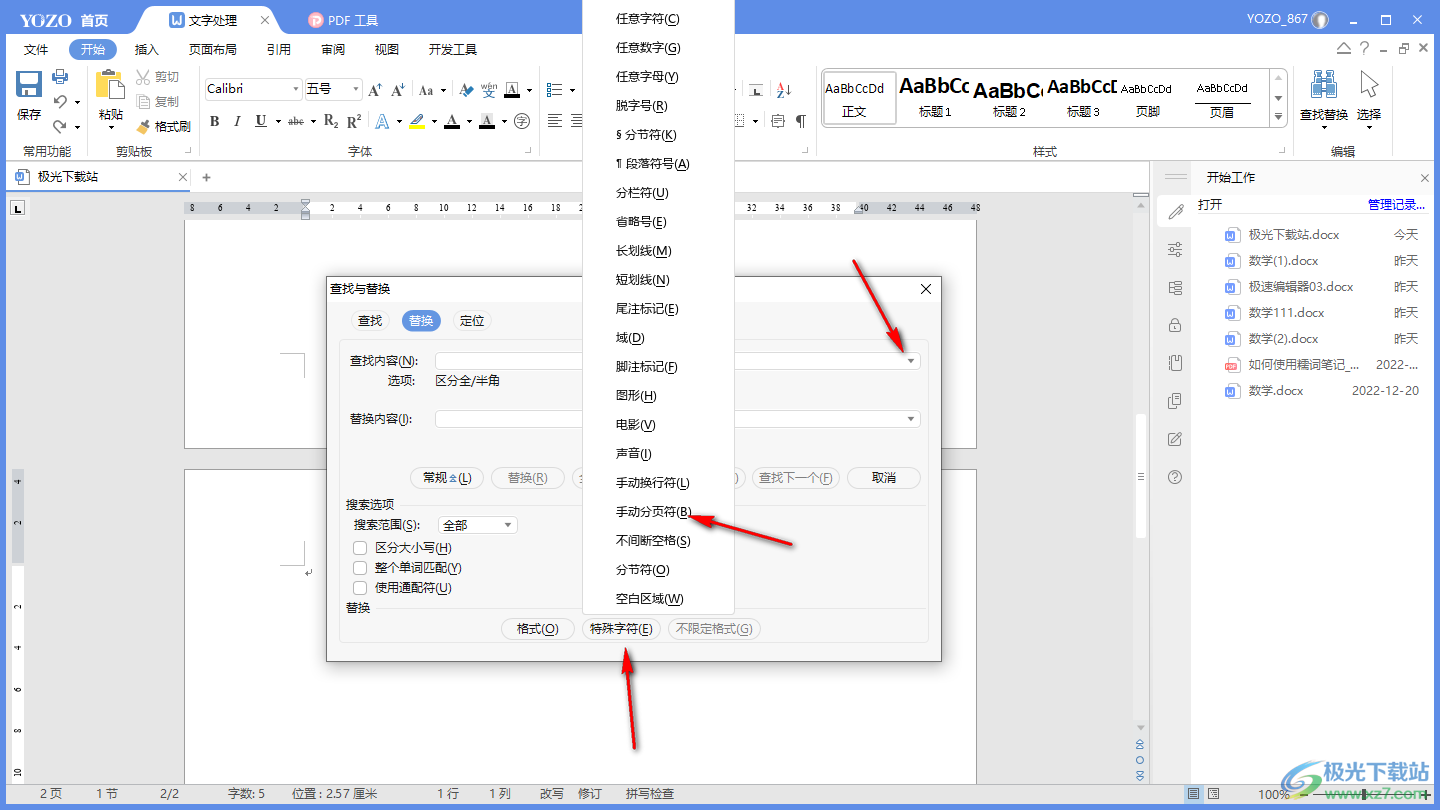Click the help question mark sidebar icon
1440x810 pixels.
pos(1175,477)
